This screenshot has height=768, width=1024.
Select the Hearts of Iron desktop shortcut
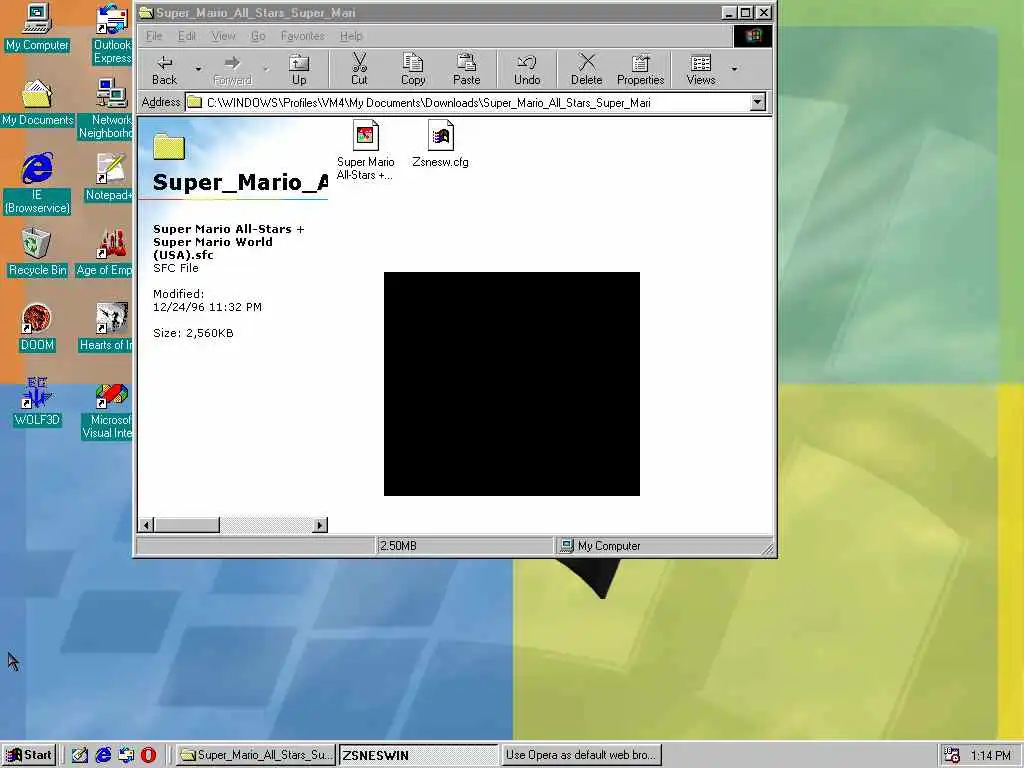point(106,328)
